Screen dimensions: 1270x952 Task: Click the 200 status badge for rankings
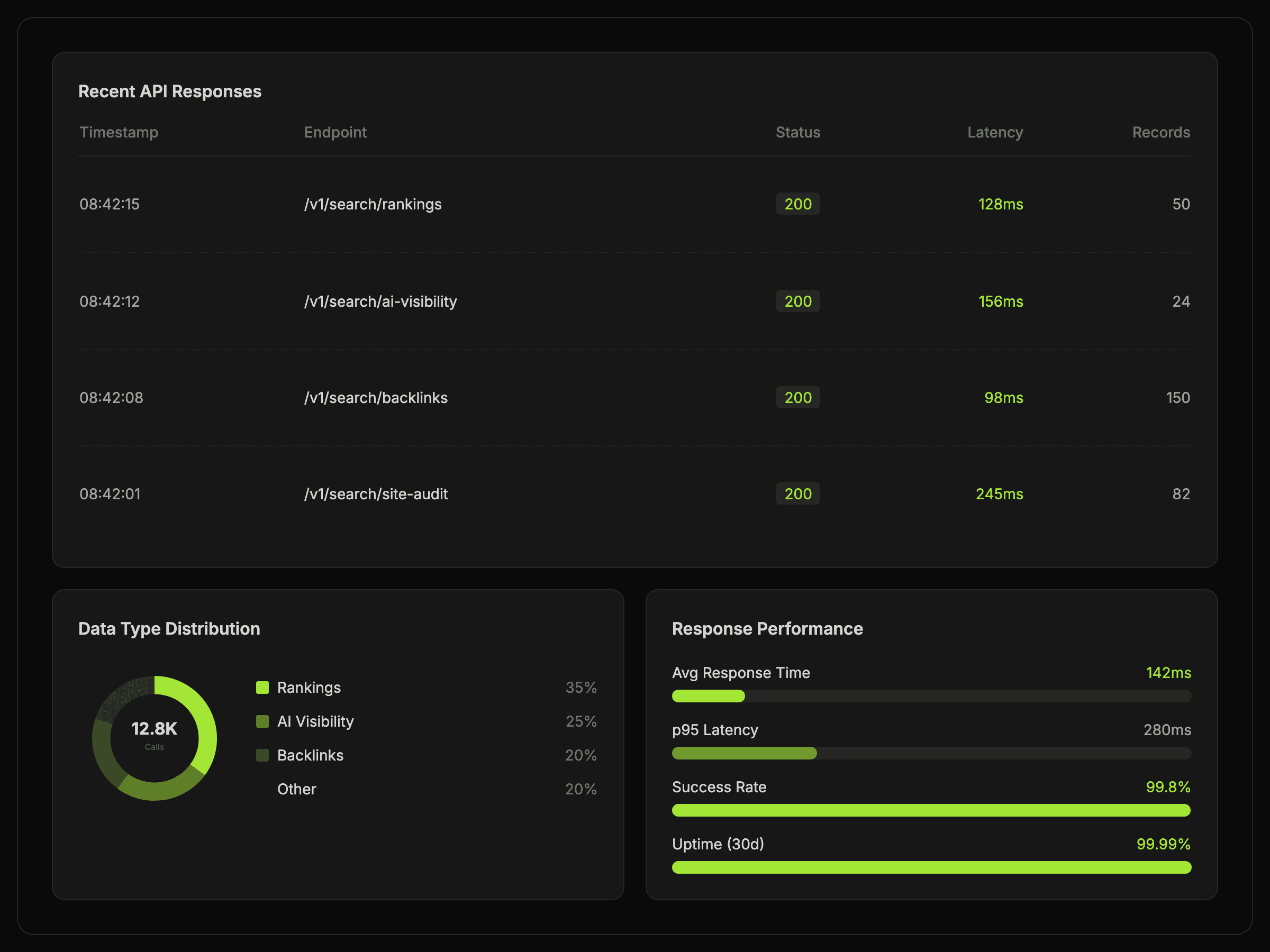(797, 204)
